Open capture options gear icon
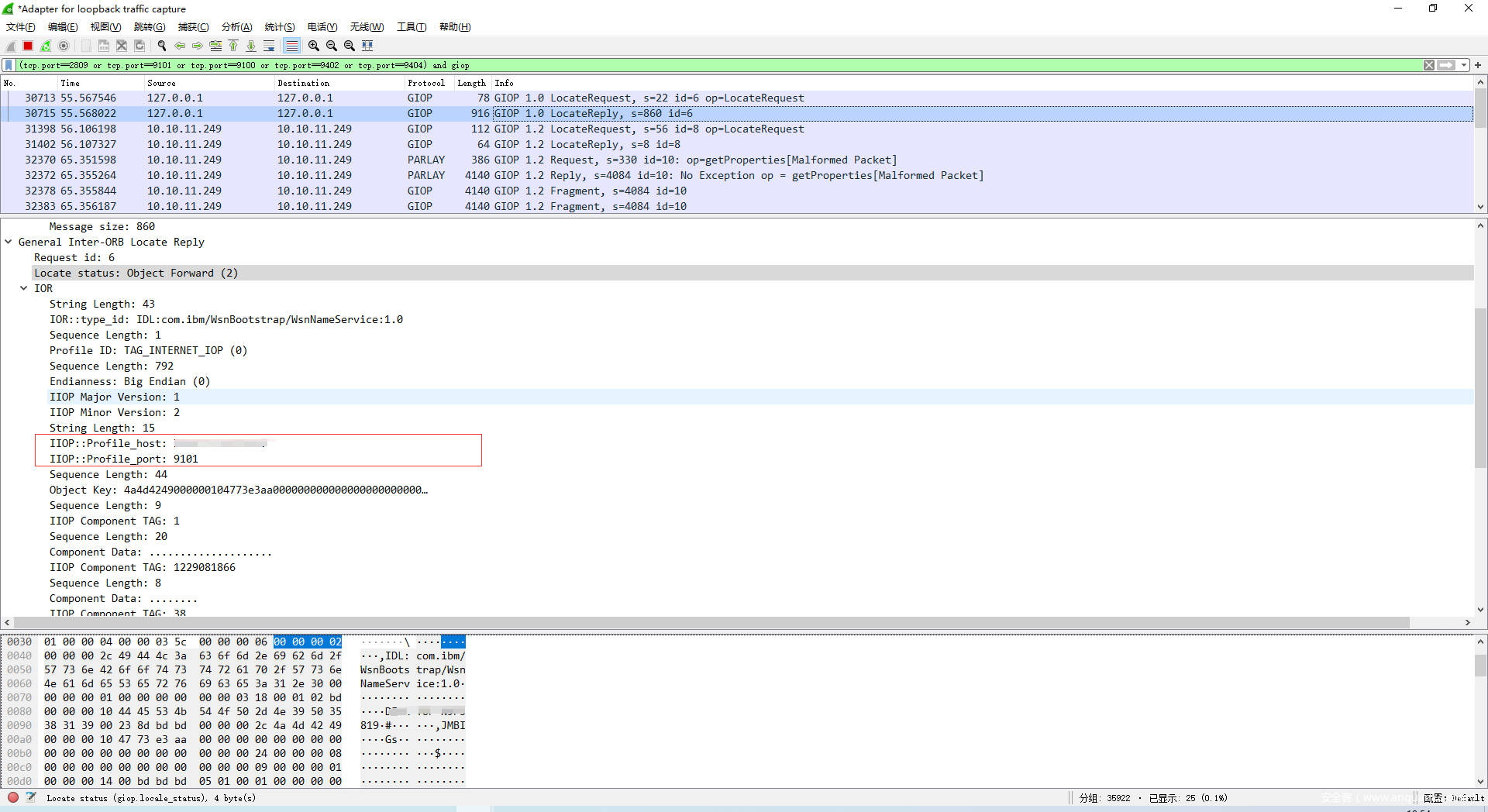The height and width of the screenshot is (812, 1488). [64, 46]
